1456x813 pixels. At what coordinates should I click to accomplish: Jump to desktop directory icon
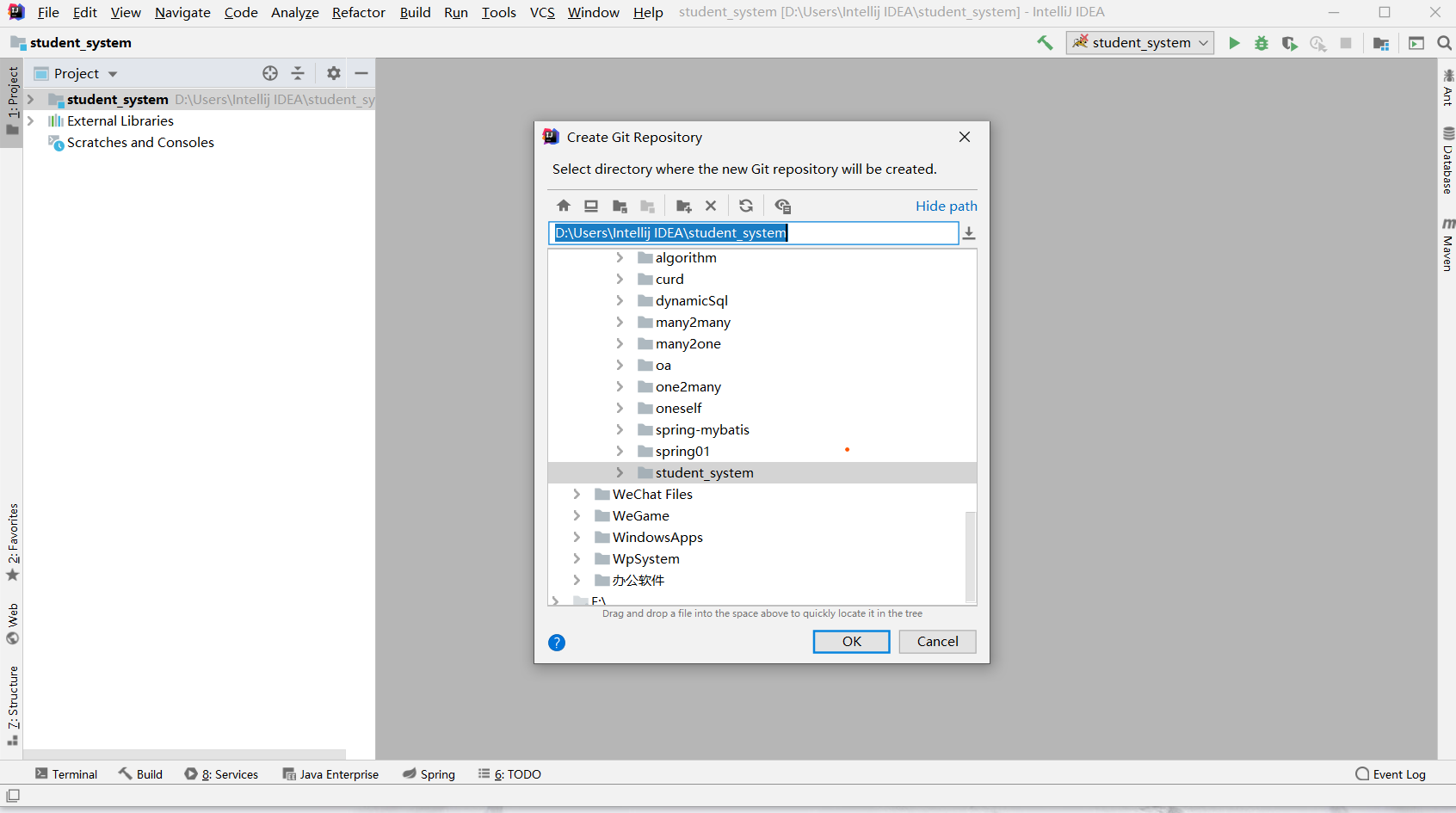point(591,206)
